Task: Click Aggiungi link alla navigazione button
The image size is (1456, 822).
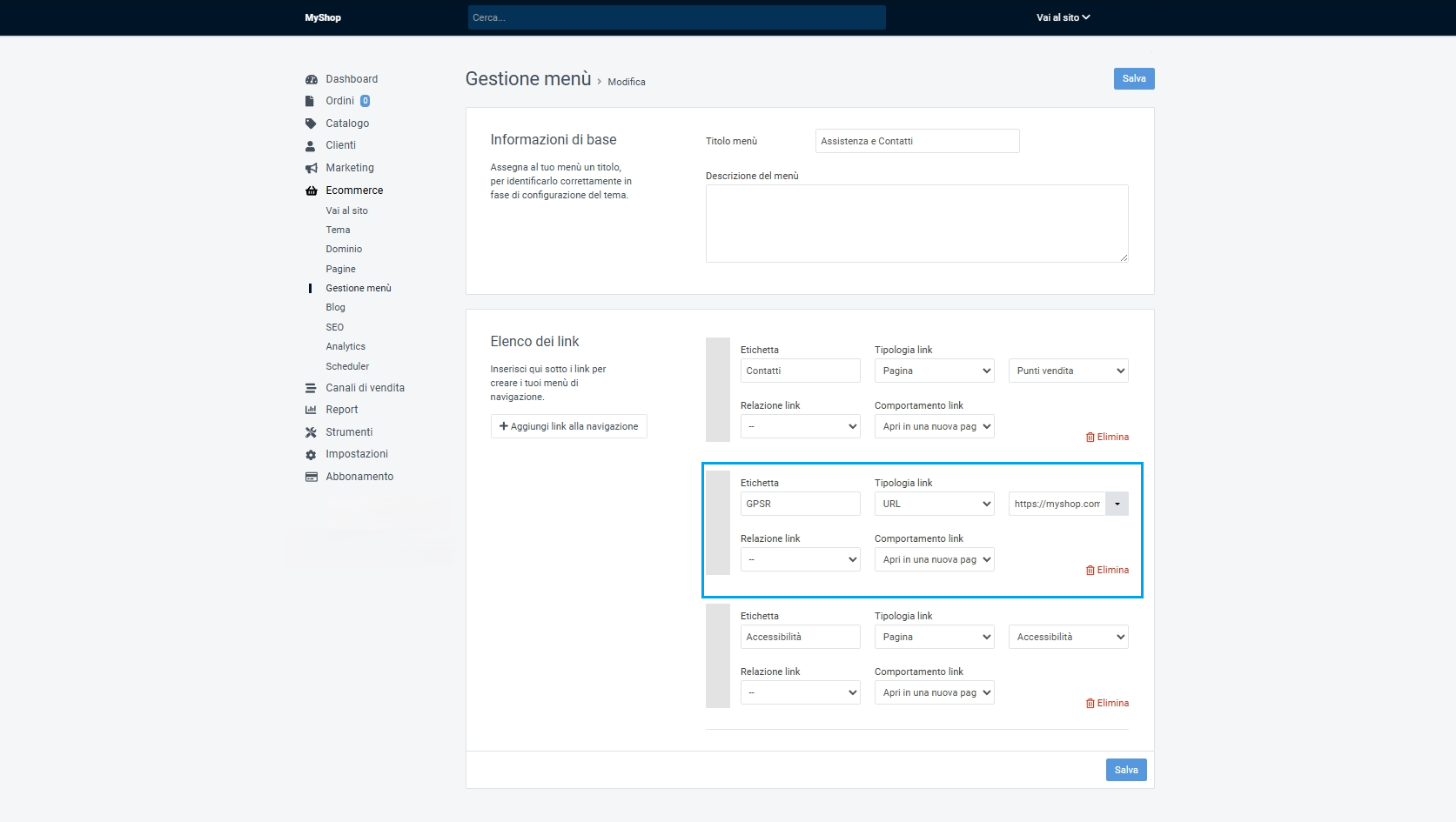Action: pyautogui.click(x=568, y=426)
